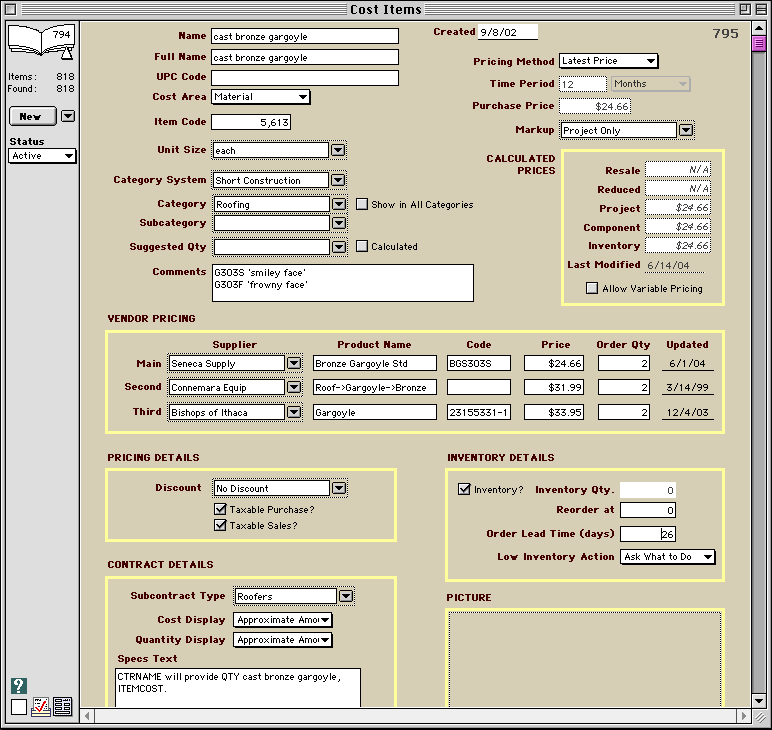Open Main supplier dropdown for Seneca Supply

click(x=294, y=363)
